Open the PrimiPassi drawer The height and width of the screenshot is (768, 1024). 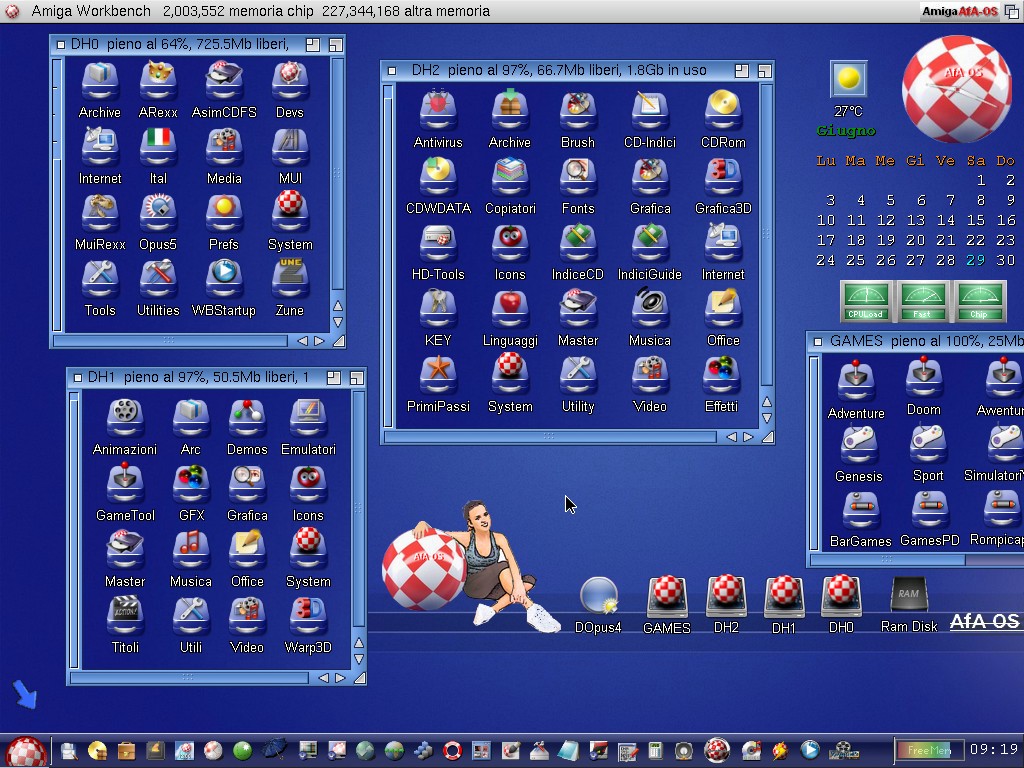[x=438, y=374]
